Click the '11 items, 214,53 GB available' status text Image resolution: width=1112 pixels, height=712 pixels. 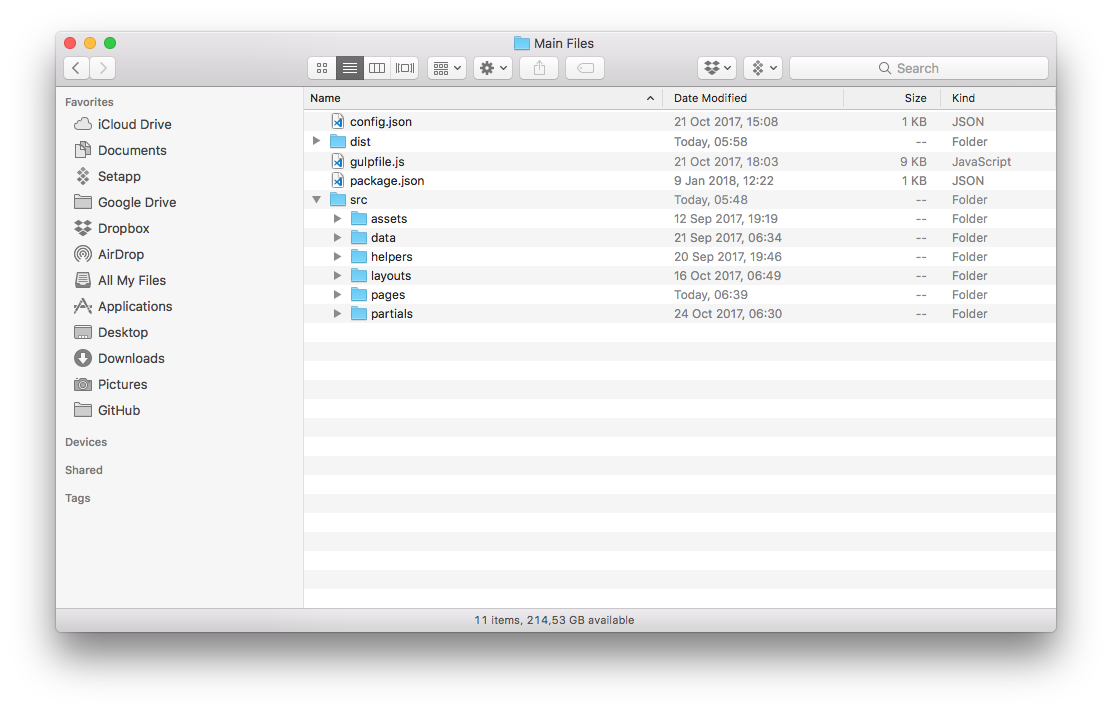click(x=555, y=620)
